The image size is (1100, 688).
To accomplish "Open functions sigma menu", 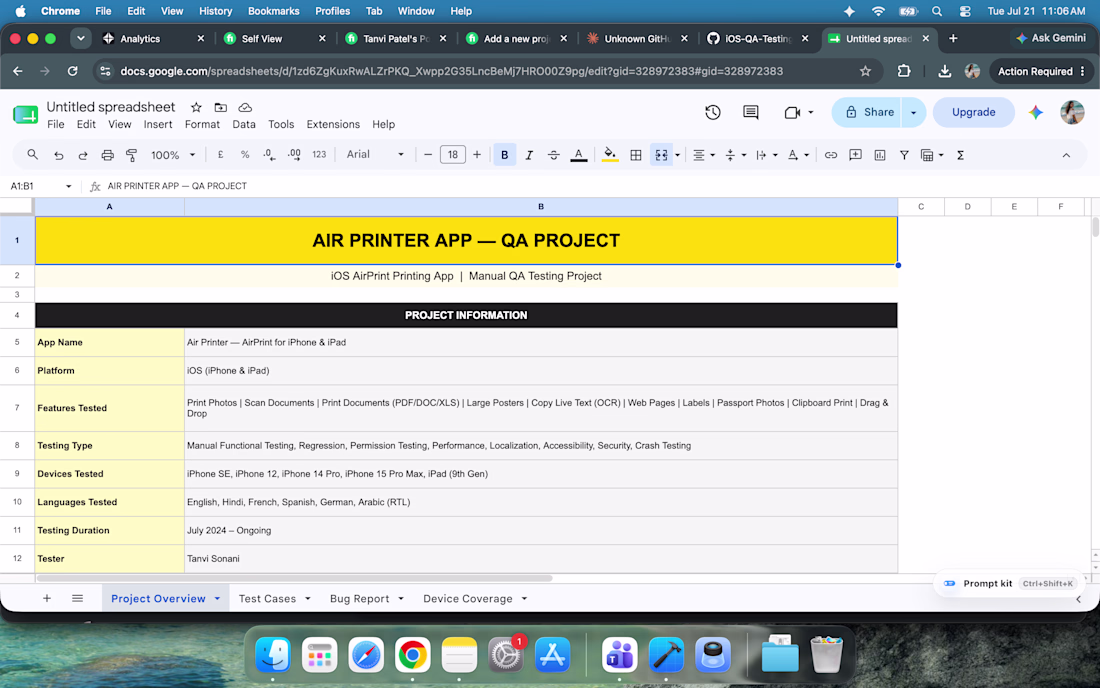I will click(960, 155).
